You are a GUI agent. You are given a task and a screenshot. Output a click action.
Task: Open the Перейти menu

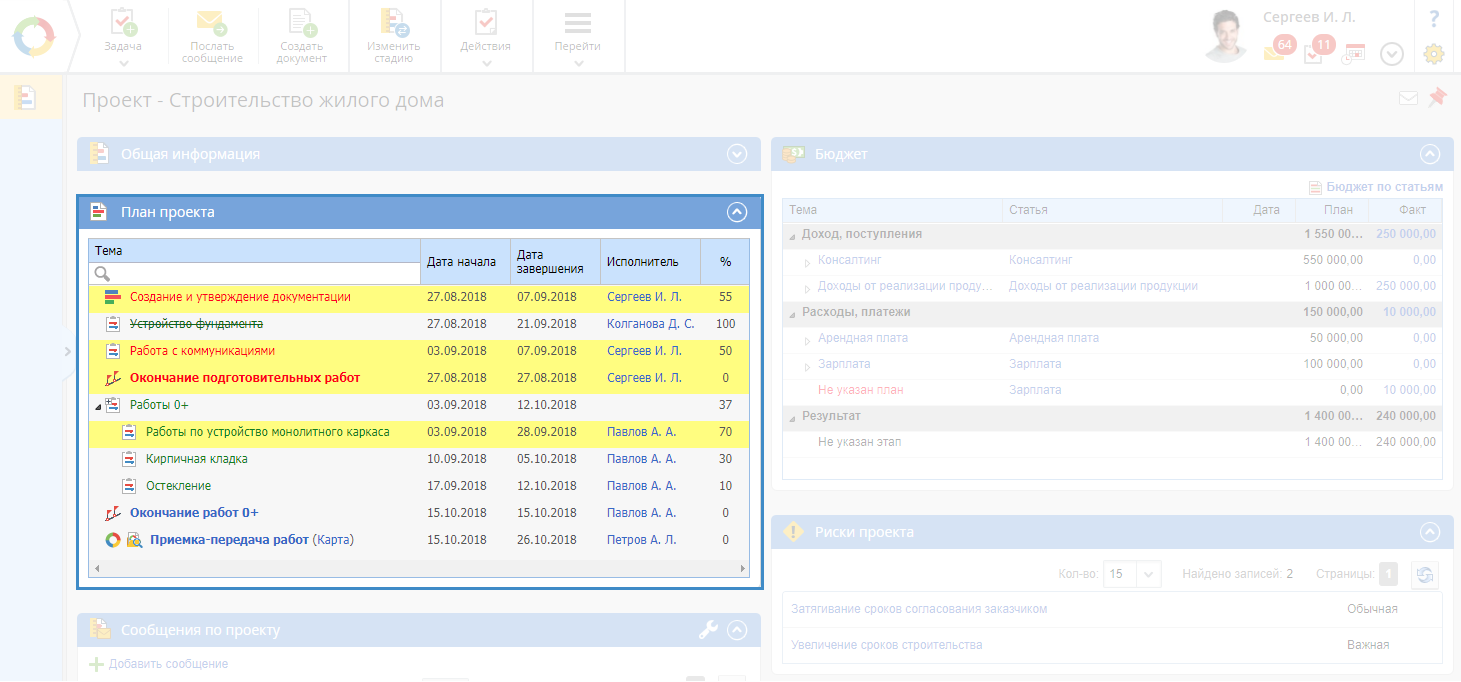point(578,36)
